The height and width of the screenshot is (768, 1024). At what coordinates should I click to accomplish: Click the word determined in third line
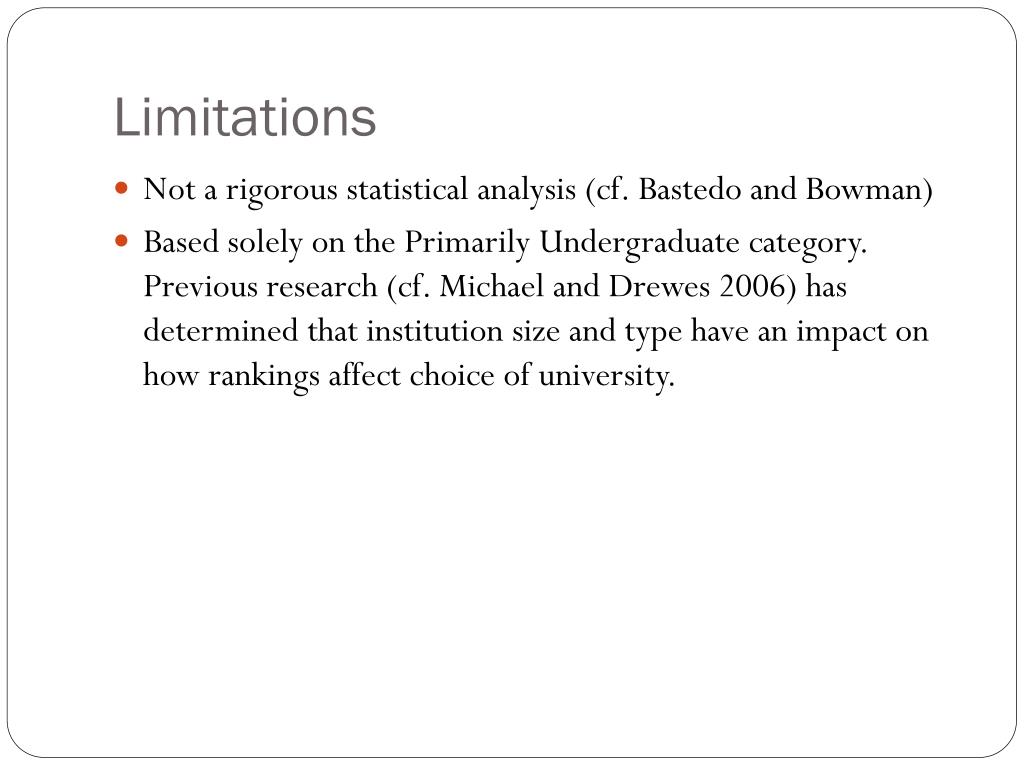(221, 330)
